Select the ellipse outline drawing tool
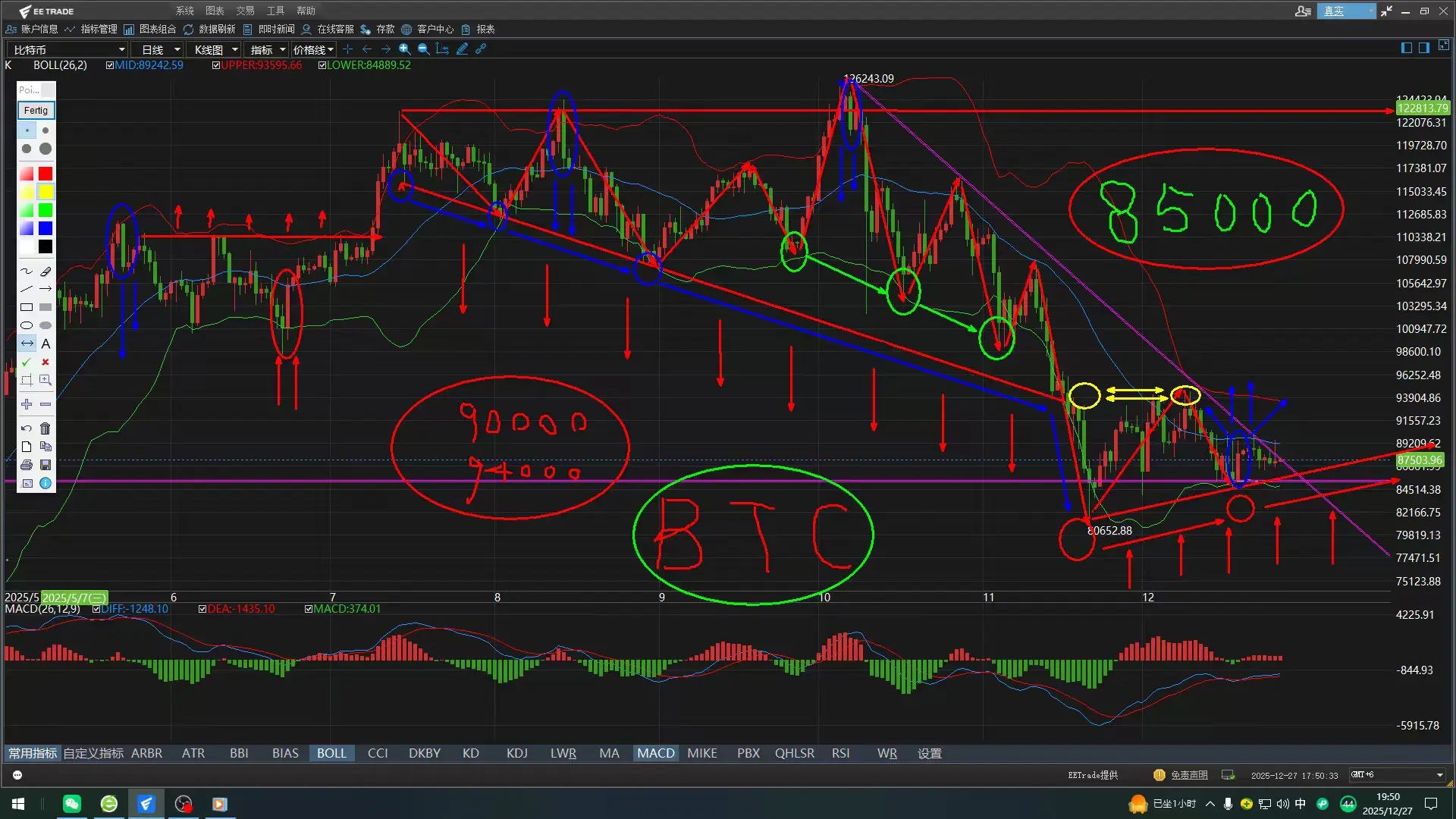This screenshot has height=819, width=1456. [x=27, y=325]
